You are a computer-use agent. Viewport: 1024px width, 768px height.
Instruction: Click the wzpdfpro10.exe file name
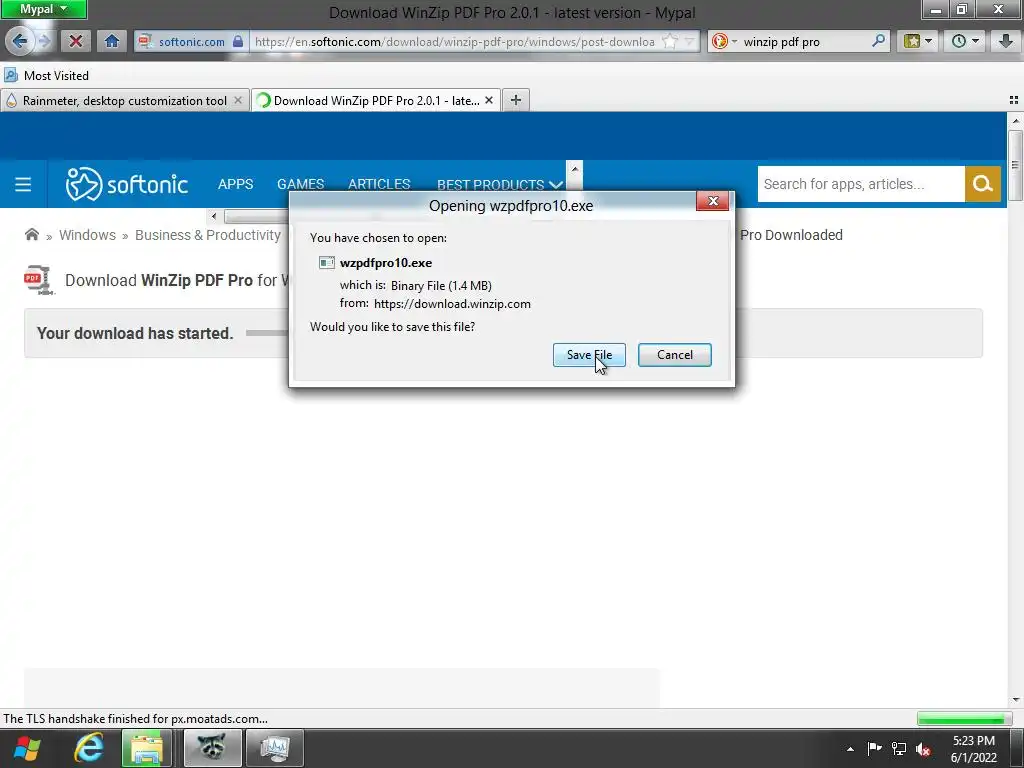[386, 263]
